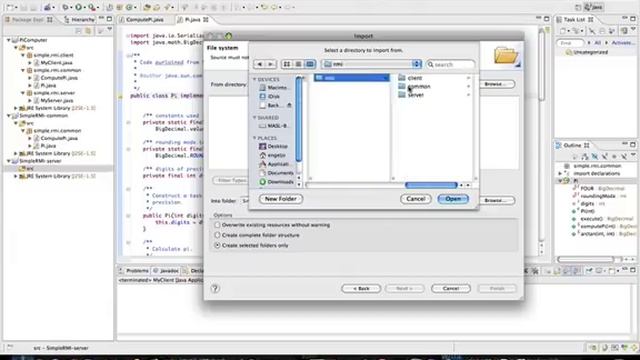Go forward in the directory chooser
Viewport: 640px width, 360px height.
[270, 64]
